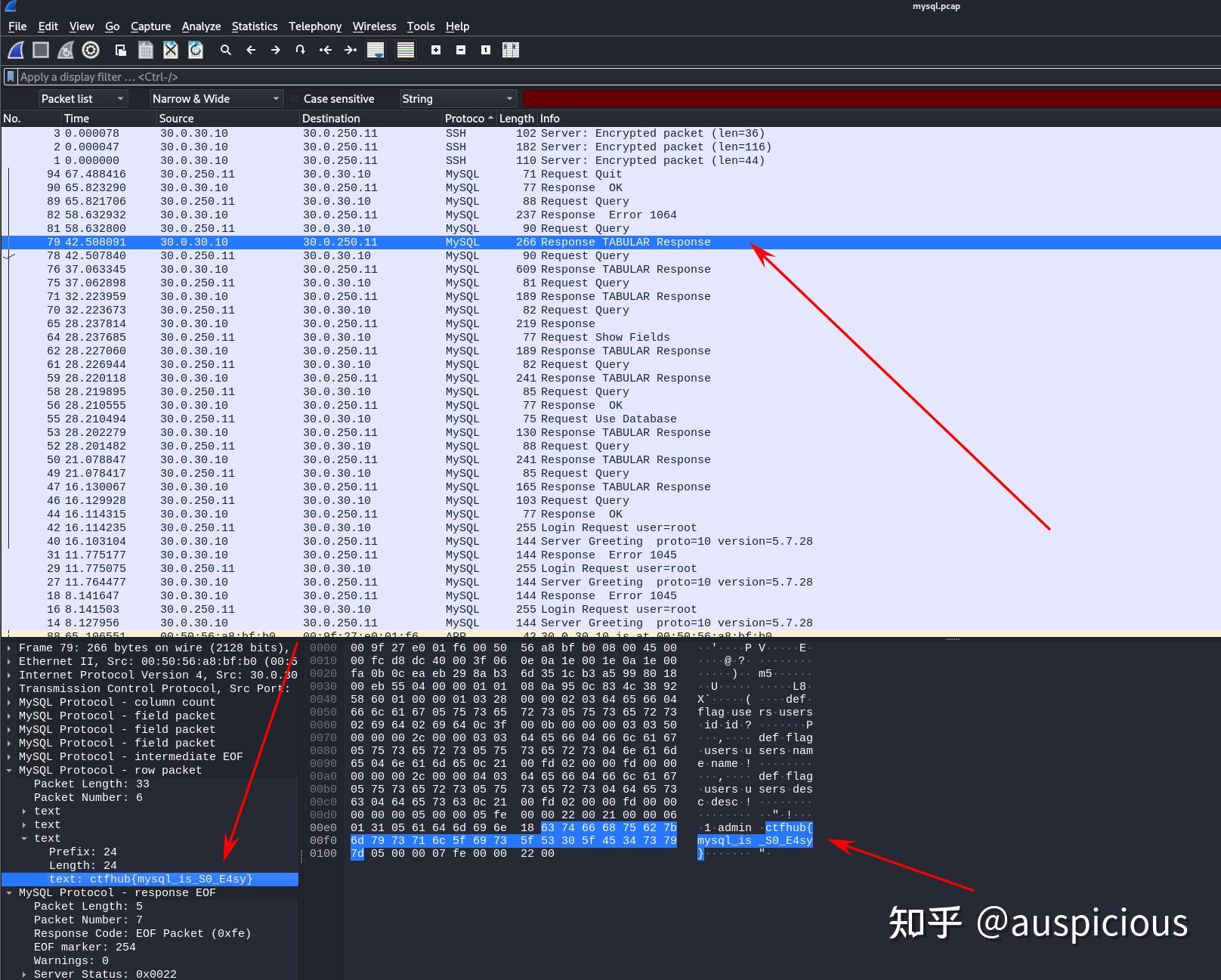Open the Telephony menu
The image size is (1221, 980).
point(315,26)
